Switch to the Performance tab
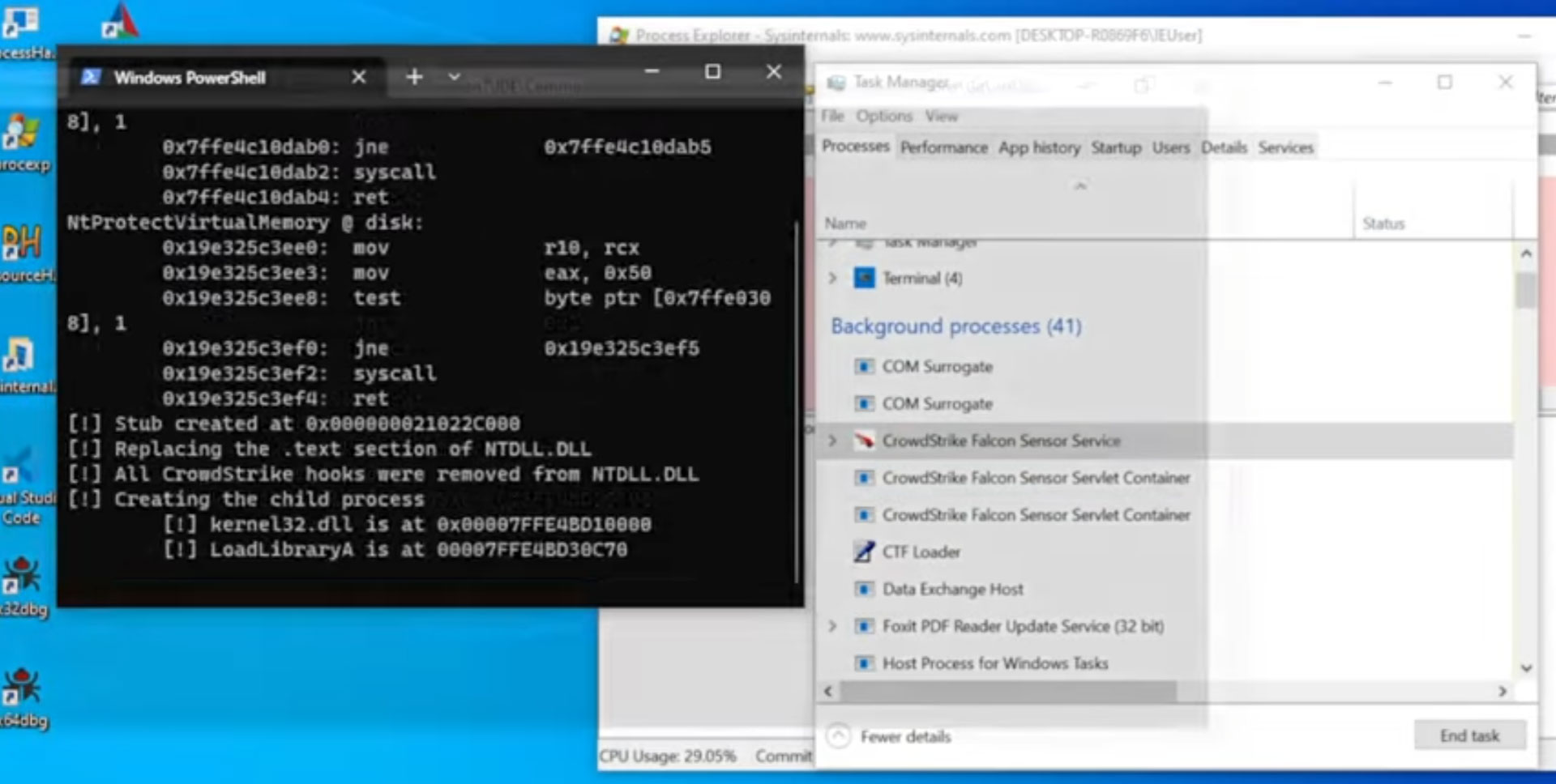The width and height of the screenshot is (1556, 784). (943, 147)
